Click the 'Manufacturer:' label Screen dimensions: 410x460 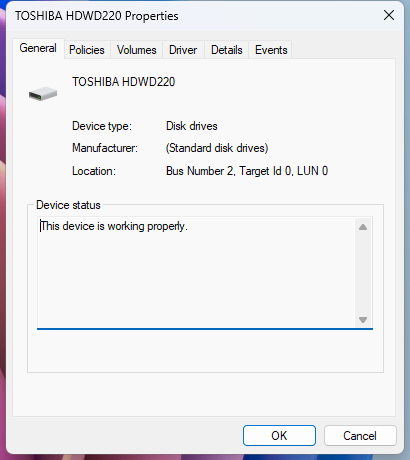point(105,148)
